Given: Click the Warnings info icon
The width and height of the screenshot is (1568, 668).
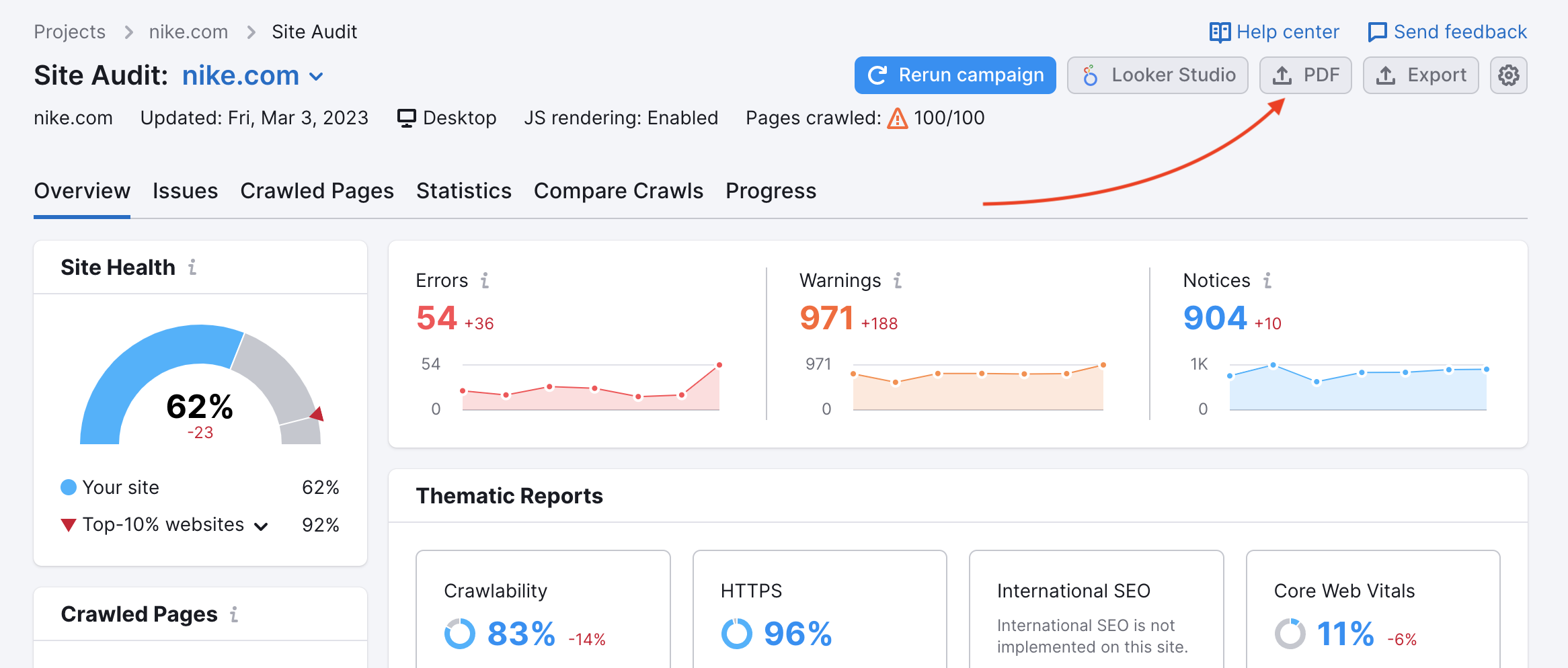Looking at the screenshot, I should (x=898, y=280).
